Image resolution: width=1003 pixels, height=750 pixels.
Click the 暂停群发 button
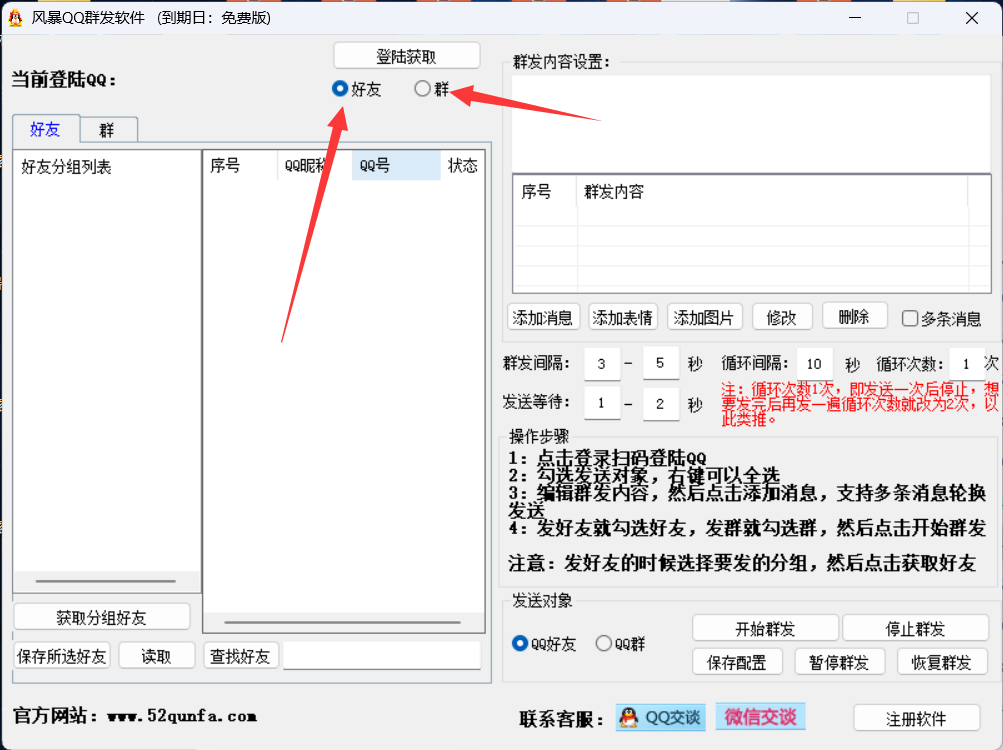839,662
